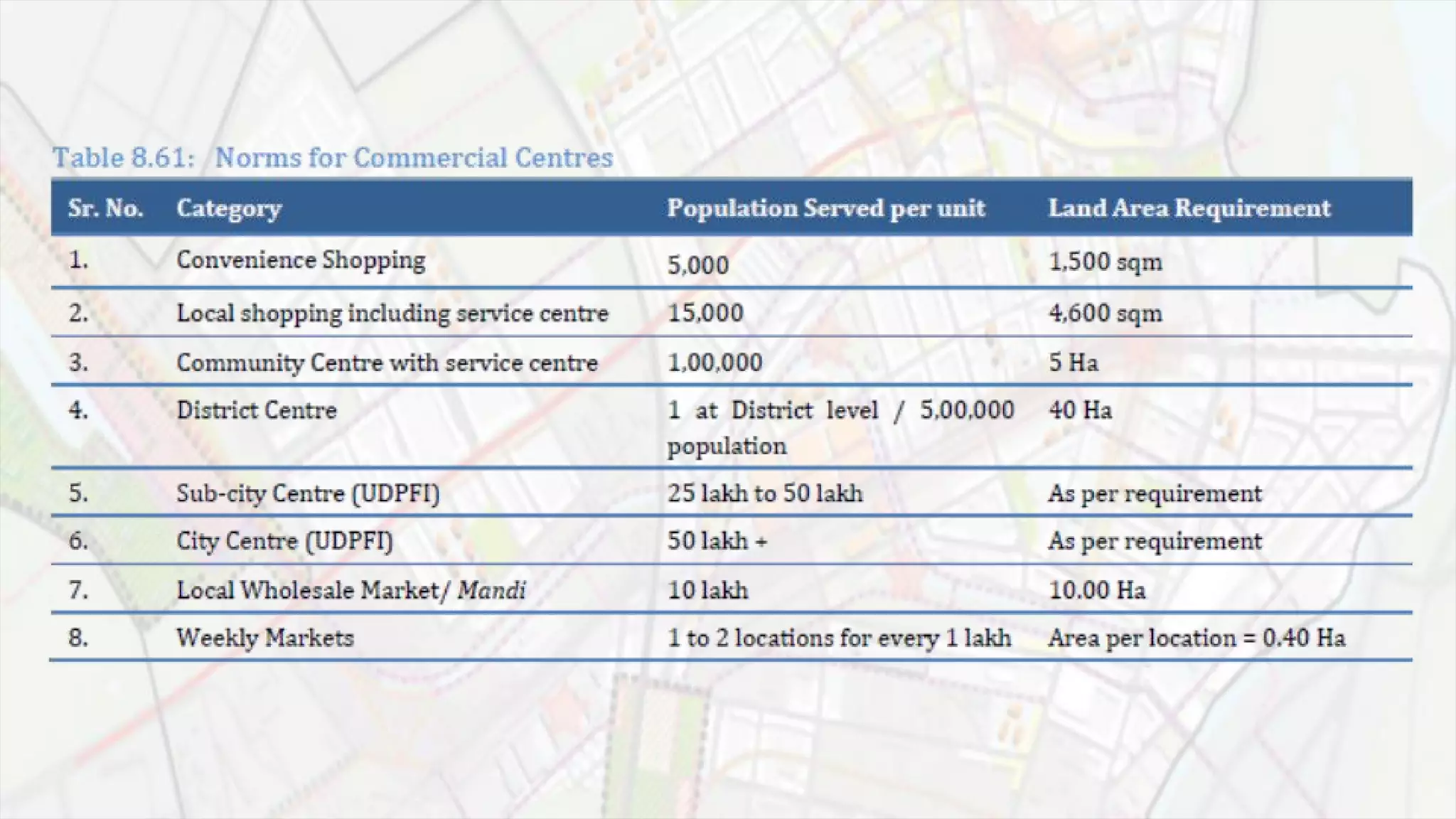1456x819 pixels.
Task: Click the table title 'Norms for Commercial Centres'
Action: (x=414, y=157)
